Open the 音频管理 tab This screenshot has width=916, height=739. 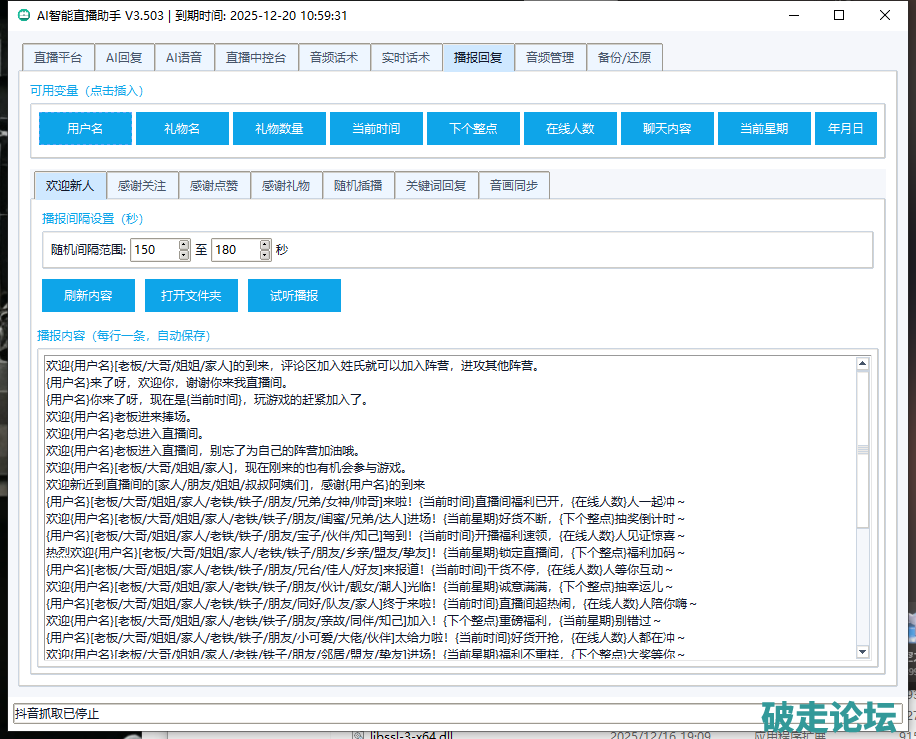[x=550, y=58]
